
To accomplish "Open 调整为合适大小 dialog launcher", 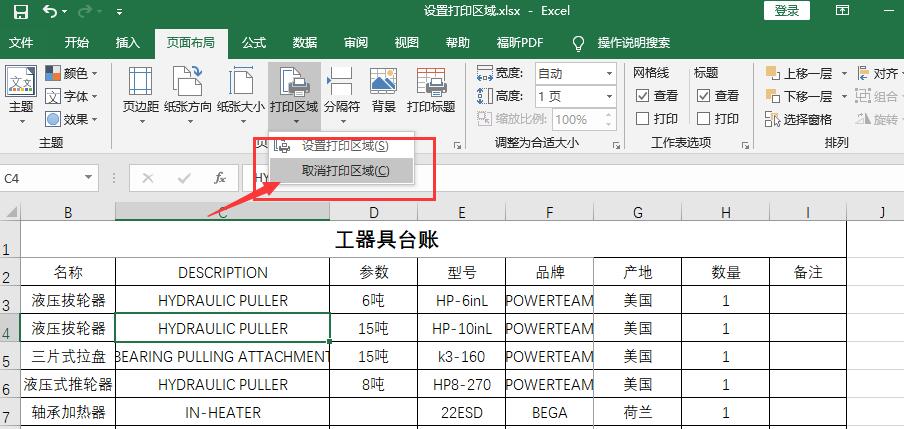I will (x=616, y=145).
